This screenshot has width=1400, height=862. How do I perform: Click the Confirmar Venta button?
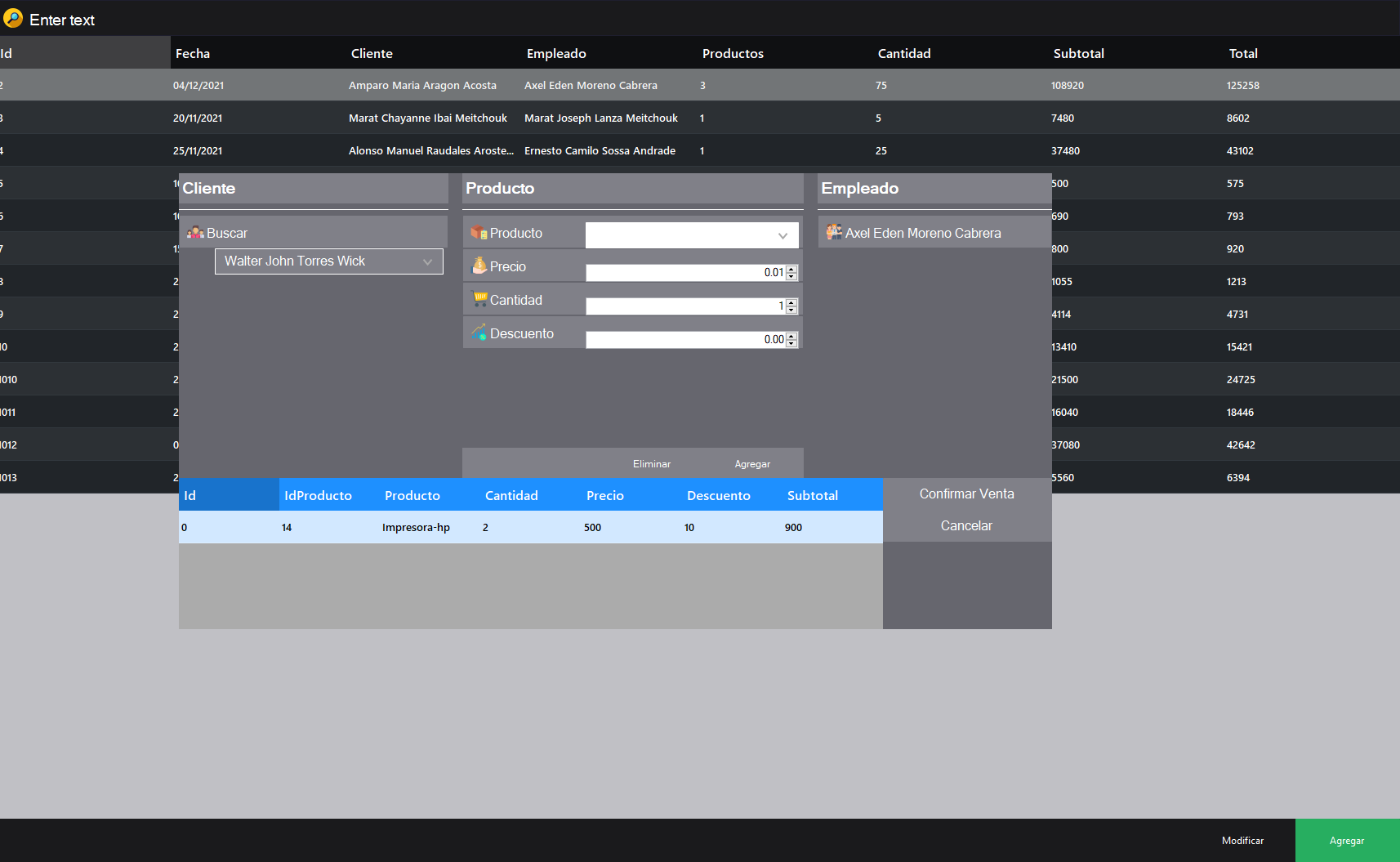coord(966,494)
